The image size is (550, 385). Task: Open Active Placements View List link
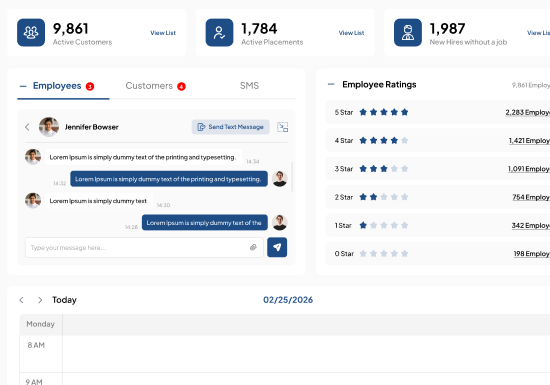point(351,33)
